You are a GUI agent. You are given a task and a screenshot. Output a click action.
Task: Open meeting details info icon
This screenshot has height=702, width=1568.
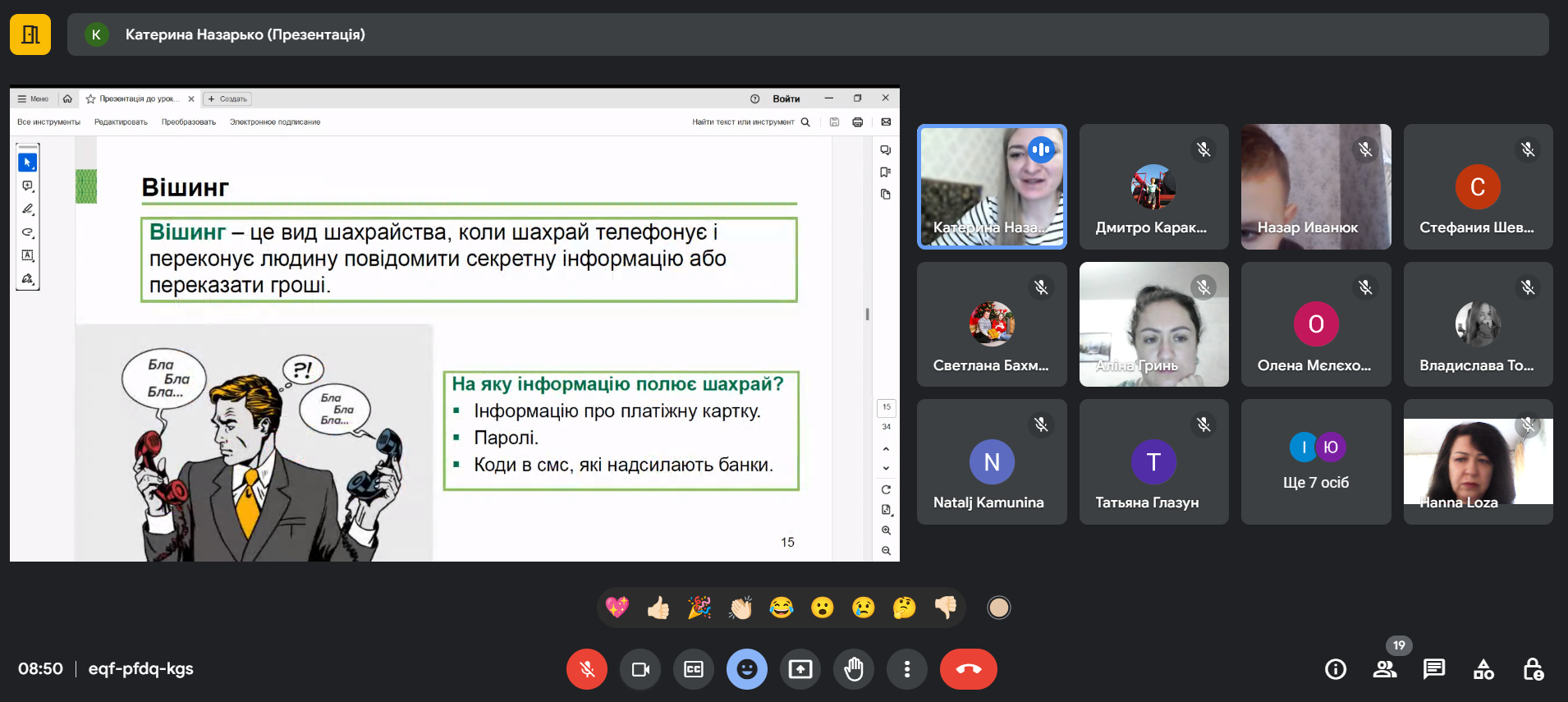point(1336,669)
